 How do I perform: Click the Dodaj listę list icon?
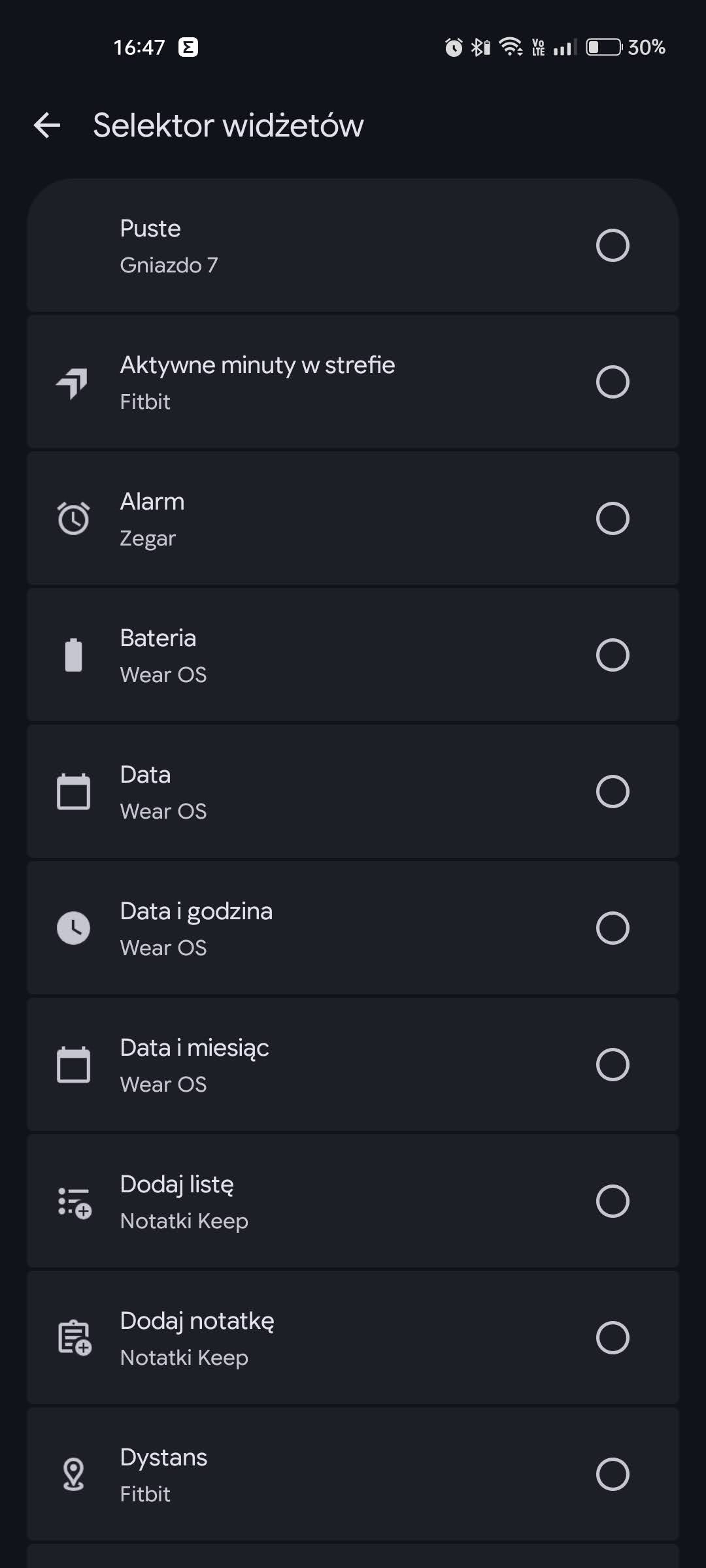pyautogui.click(x=75, y=1202)
